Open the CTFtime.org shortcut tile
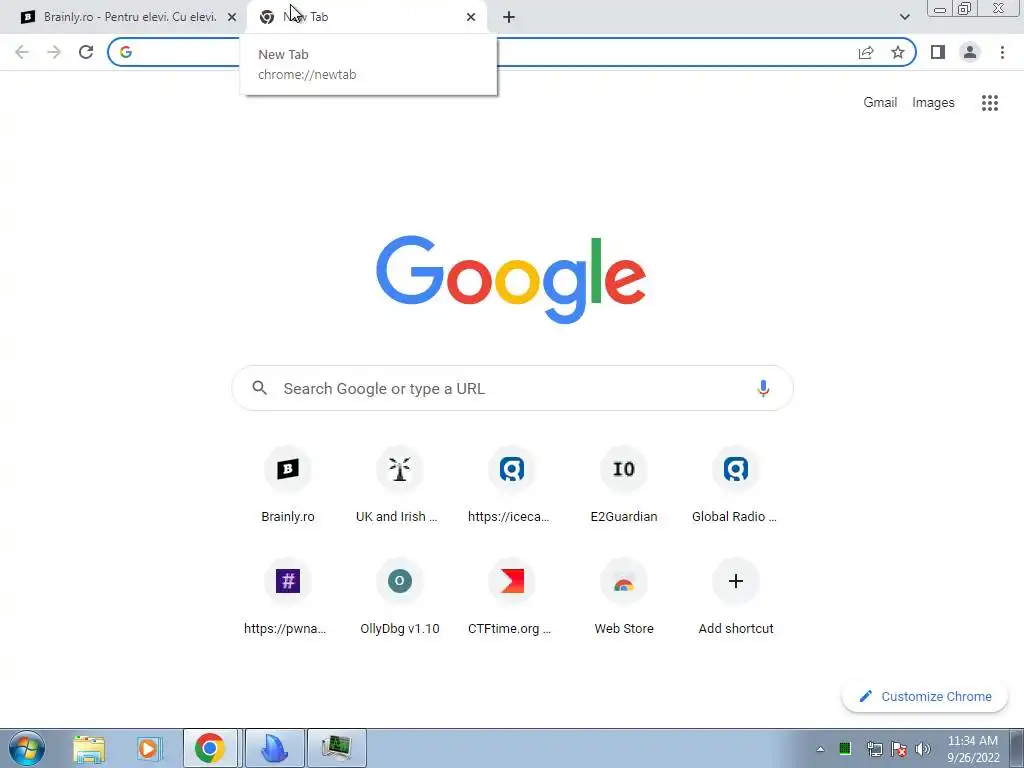 pyautogui.click(x=511, y=598)
